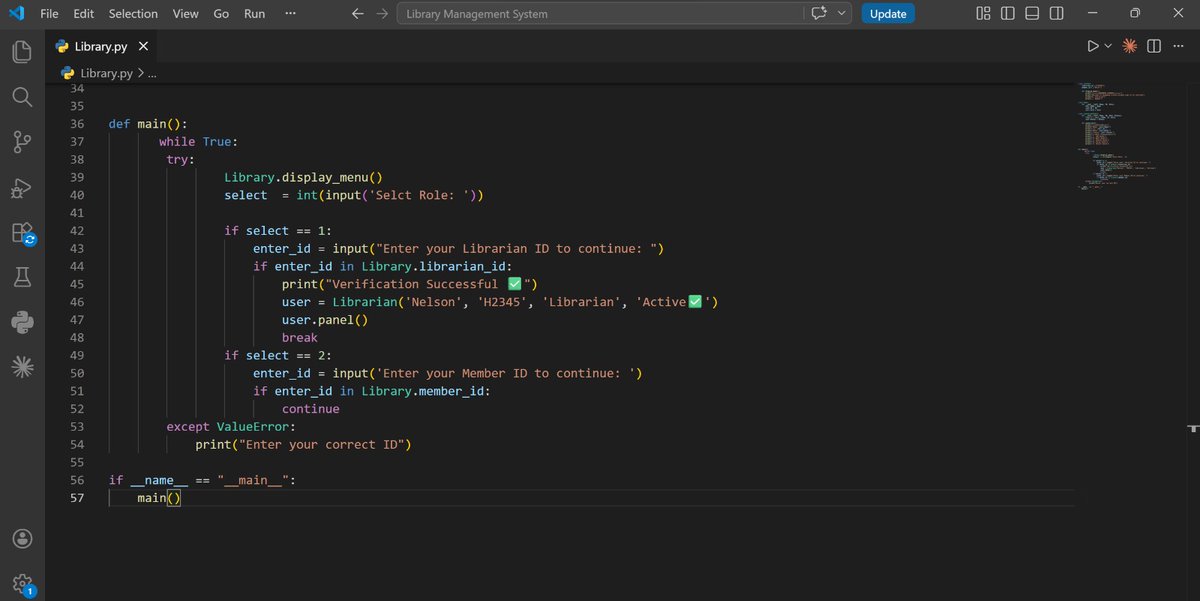Image resolution: width=1200 pixels, height=601 pixels.
Task: Click 'except ValueError:' on line 53
Action: 231,427
